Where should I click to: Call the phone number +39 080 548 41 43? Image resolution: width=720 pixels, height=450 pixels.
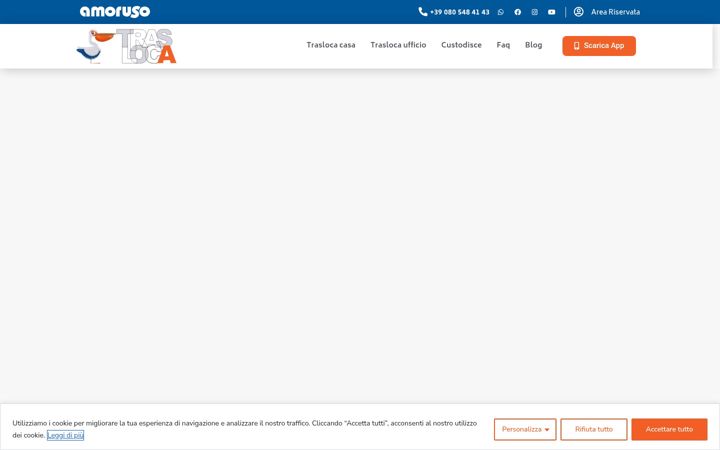pos(454,12)
